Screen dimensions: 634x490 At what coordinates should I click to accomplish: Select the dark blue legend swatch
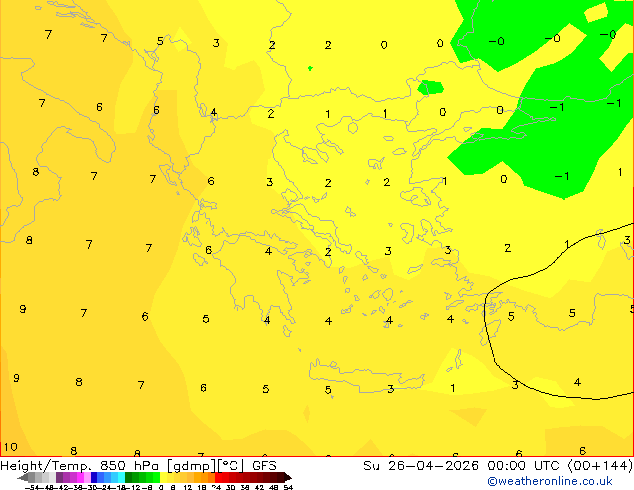pyautogui.click(x=94, y=477)
